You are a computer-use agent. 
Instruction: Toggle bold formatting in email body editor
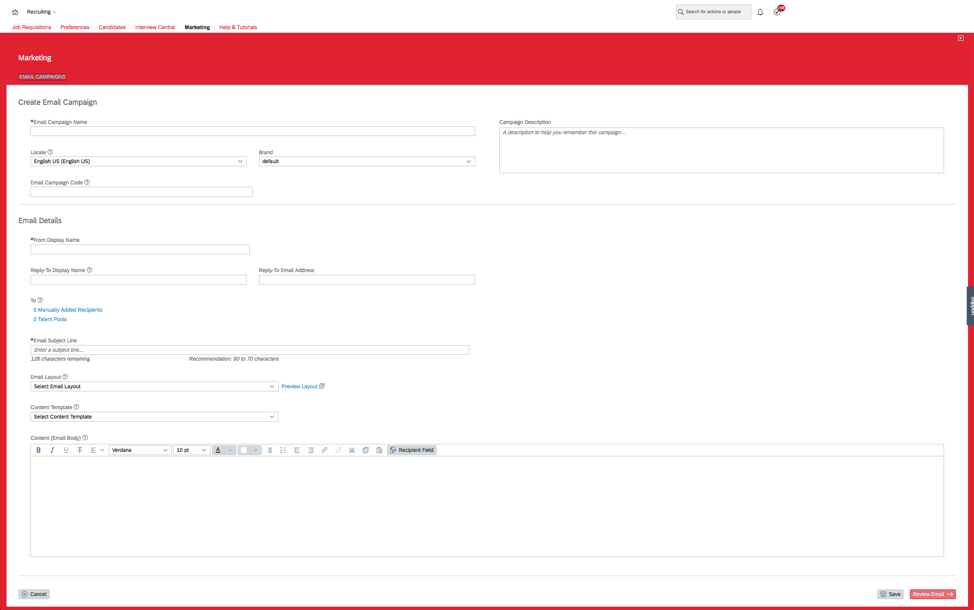click(x=39, y=450)
